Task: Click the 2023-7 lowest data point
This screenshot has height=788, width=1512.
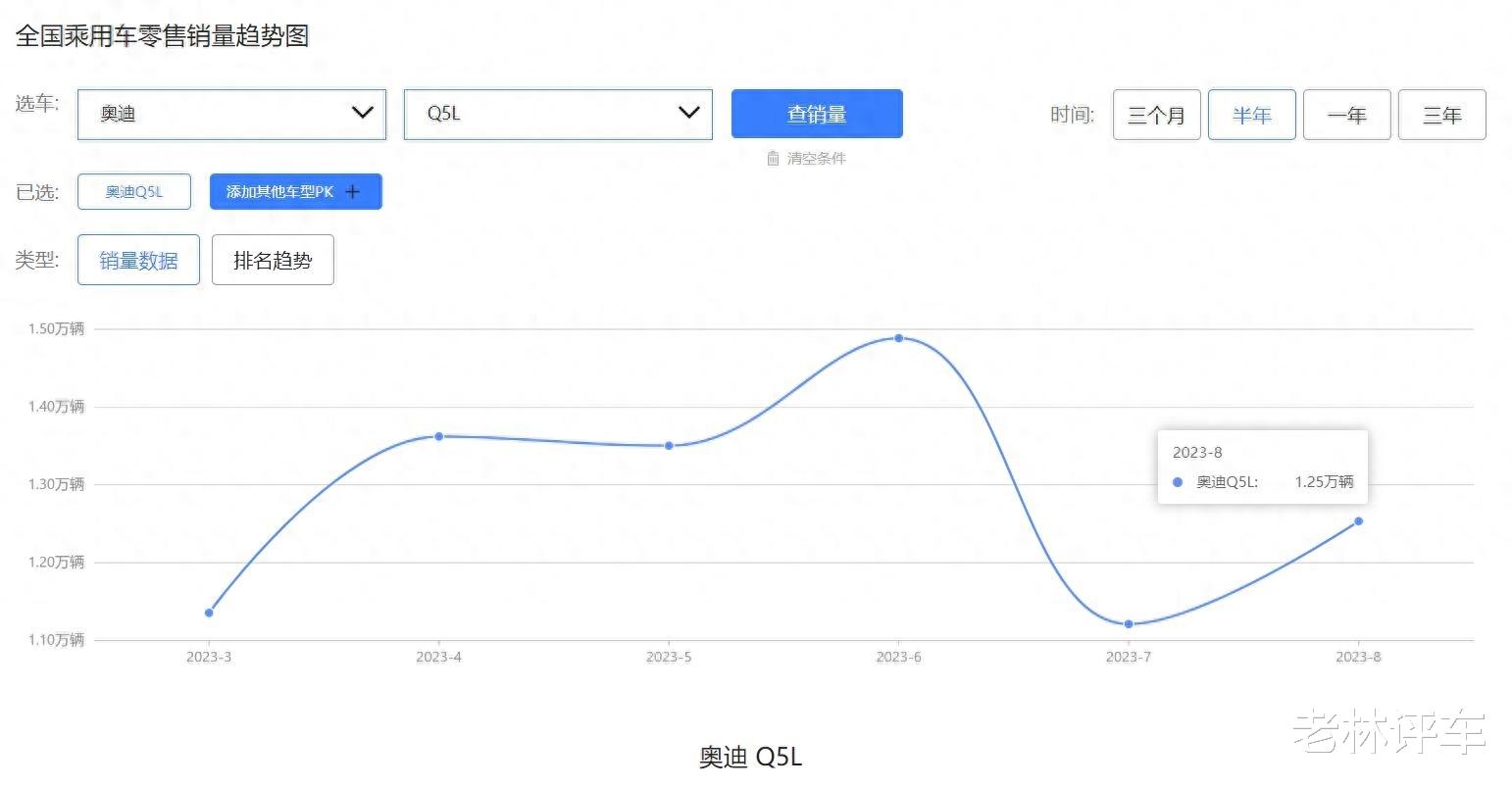Action: [x=1129, y=624]
